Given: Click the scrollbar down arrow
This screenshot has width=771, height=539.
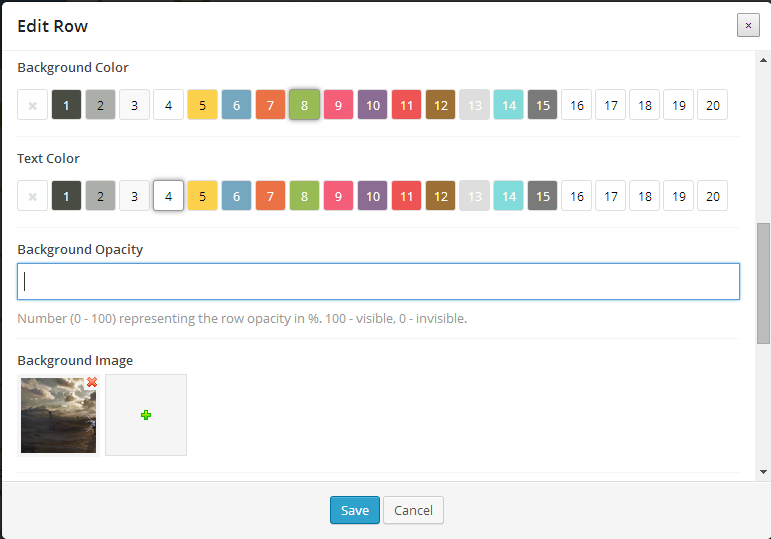Looking at the screenshot, I should (763, 472).
